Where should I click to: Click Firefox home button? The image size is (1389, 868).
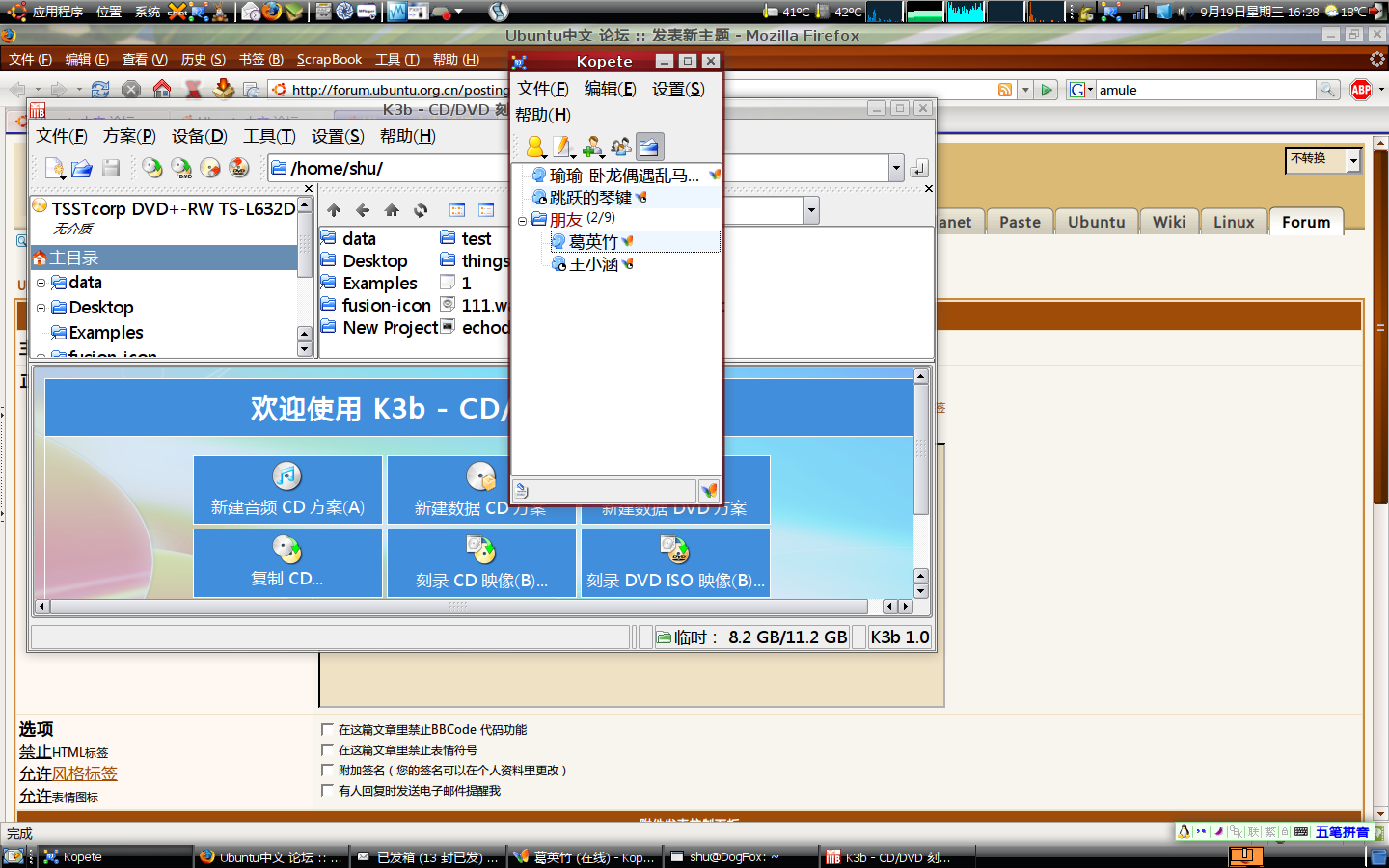[162, 89]
